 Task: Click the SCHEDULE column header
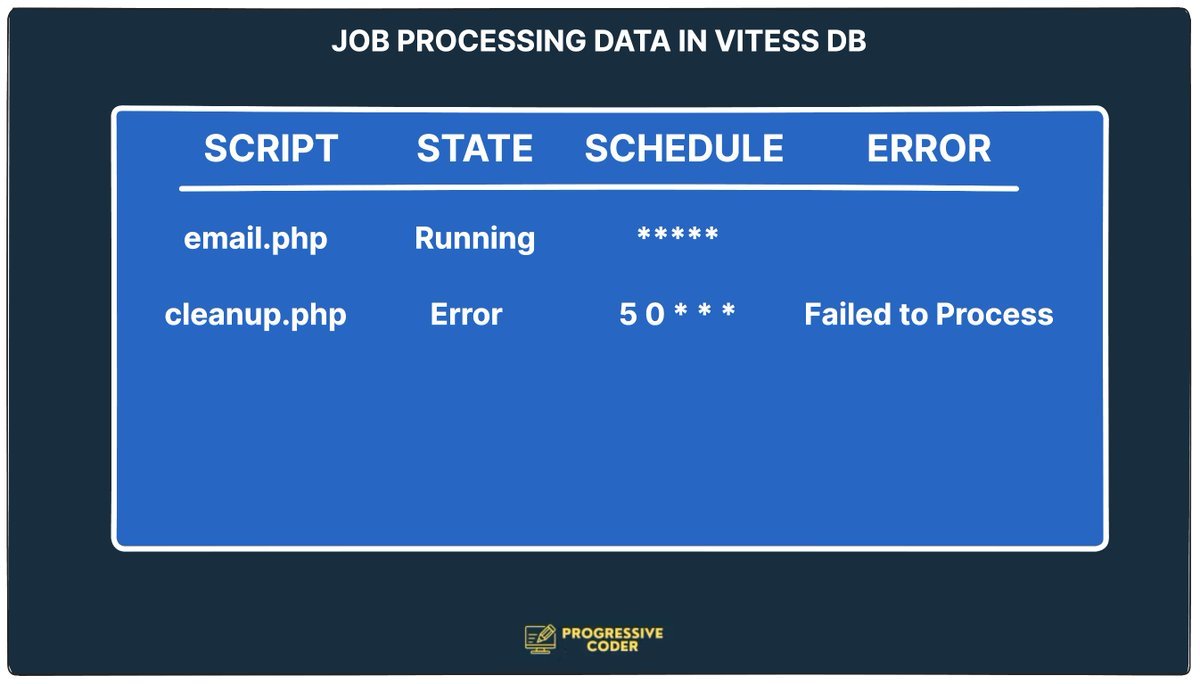(684, 149)
